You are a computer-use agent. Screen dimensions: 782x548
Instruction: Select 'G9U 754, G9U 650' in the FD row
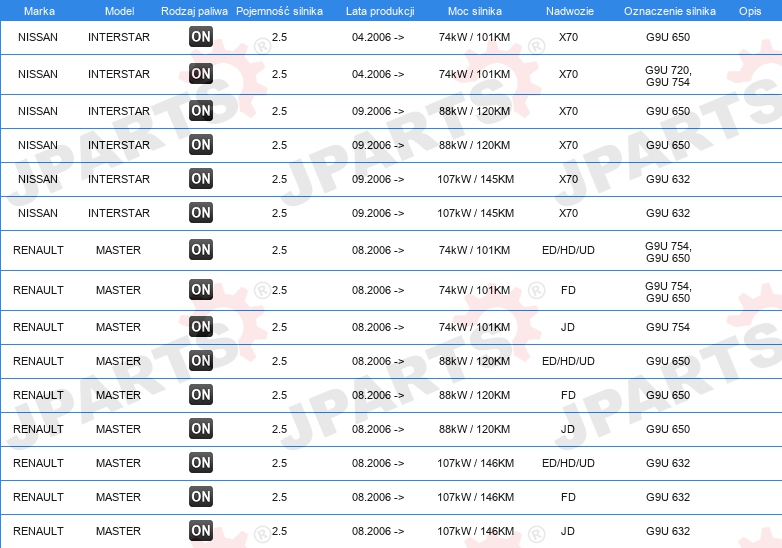pos(668,292)
